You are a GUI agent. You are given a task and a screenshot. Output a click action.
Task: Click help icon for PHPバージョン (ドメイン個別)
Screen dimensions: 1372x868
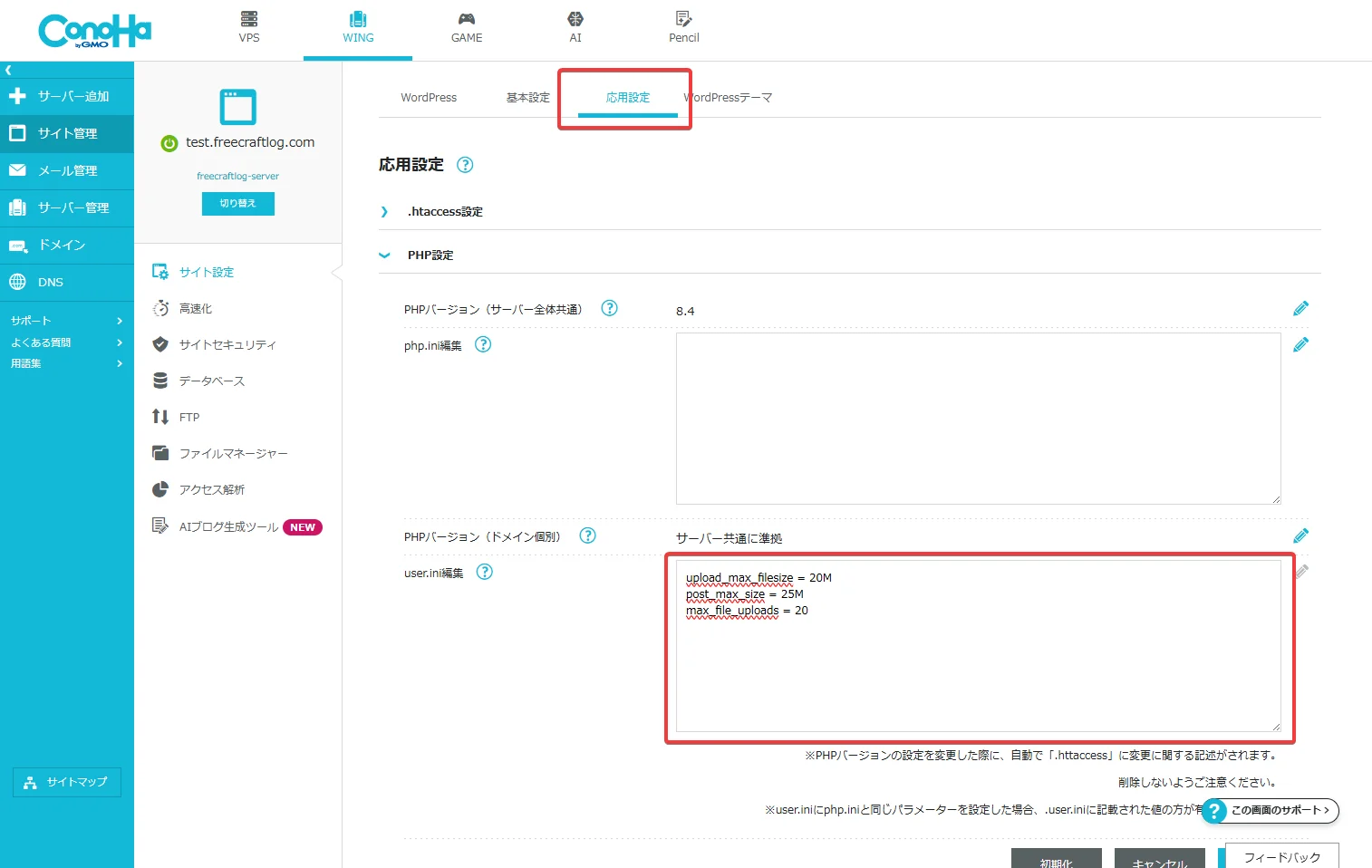click(587, 535)
